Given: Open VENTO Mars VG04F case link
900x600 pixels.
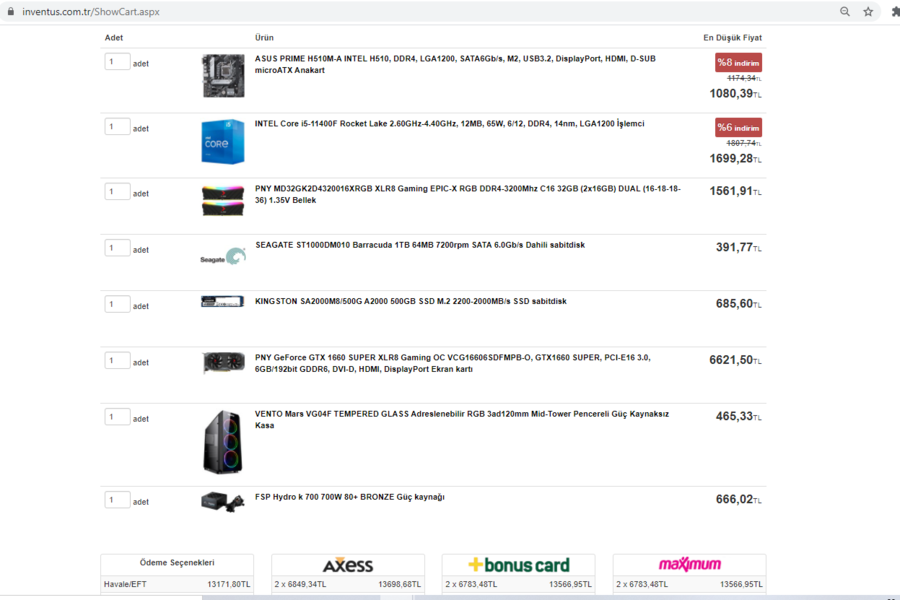Looking at the screenshot, I should tap(462, 419).
